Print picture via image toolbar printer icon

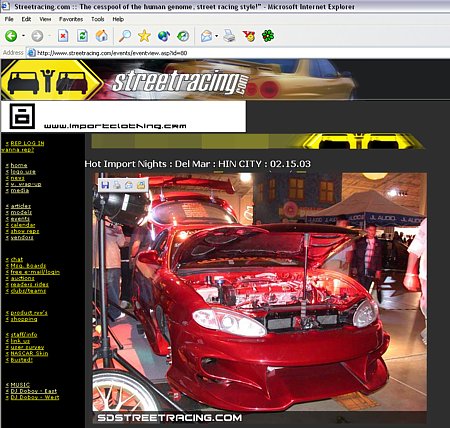(117, 185)
